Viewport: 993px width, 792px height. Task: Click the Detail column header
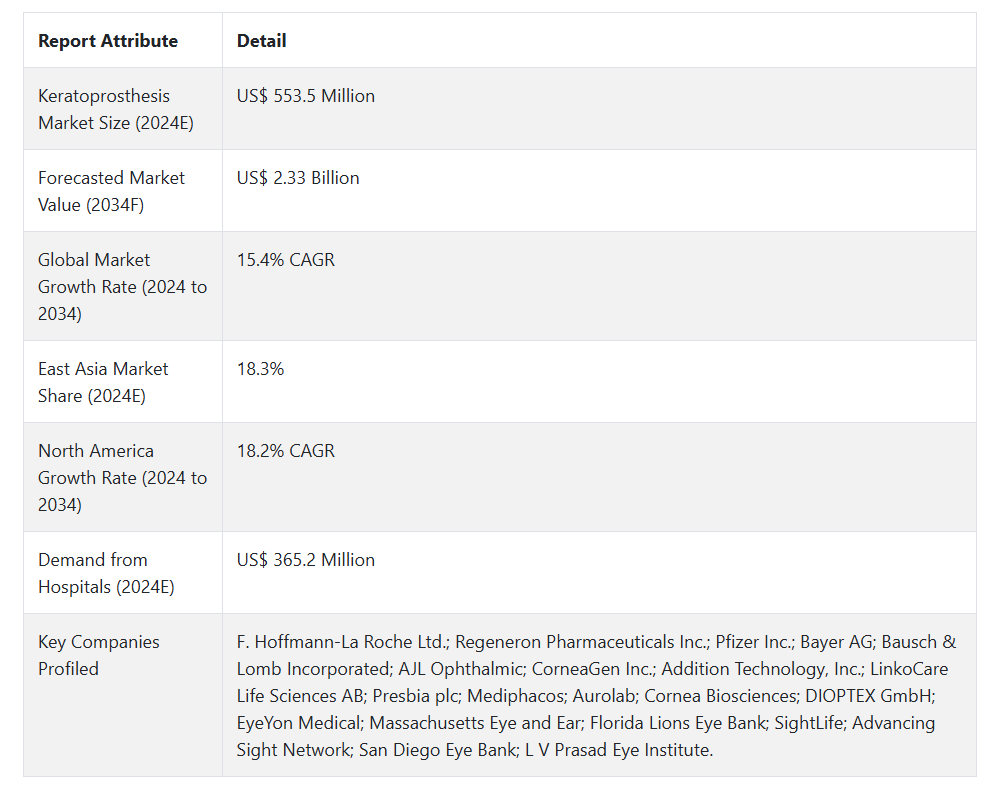262,41
